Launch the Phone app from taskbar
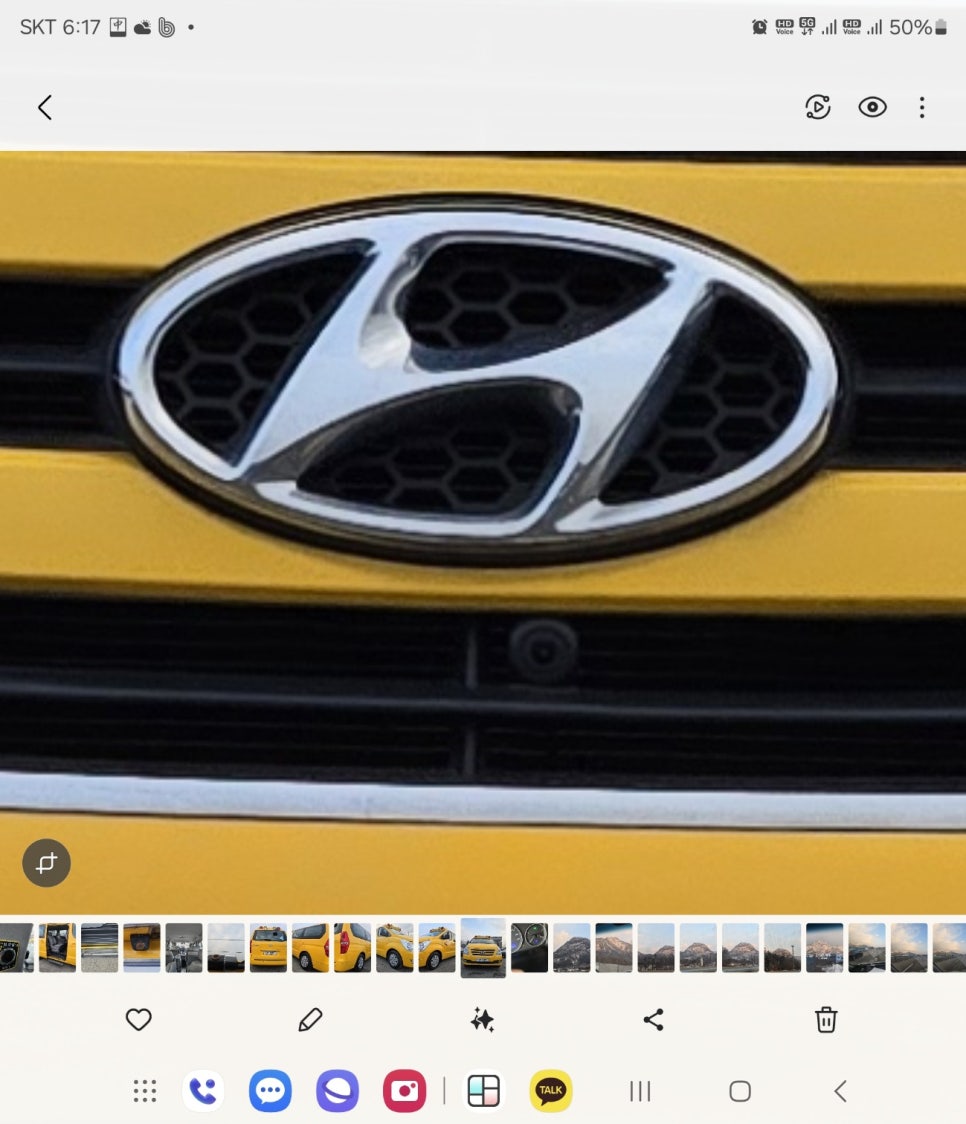 click(x=204, y=1091)
